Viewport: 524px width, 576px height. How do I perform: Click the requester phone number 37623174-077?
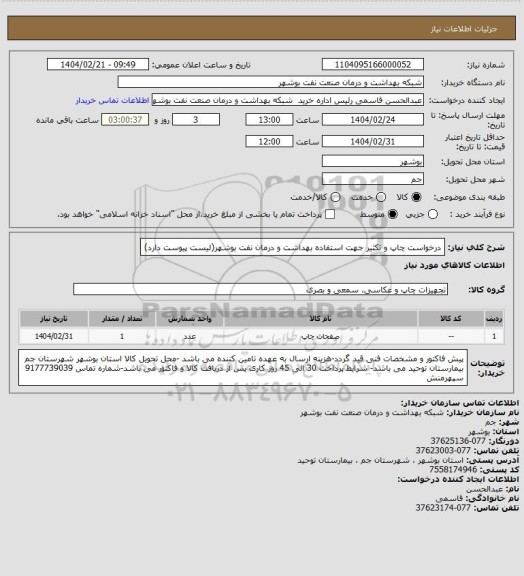tap(443, 508)
